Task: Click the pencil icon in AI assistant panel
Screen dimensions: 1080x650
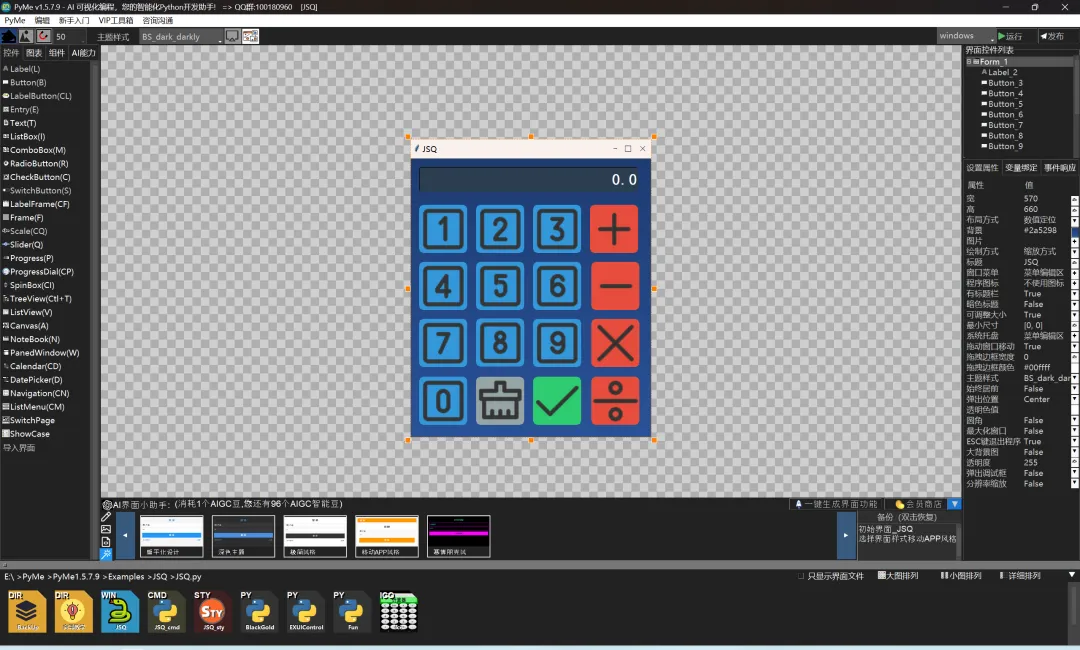Action: 106,517
